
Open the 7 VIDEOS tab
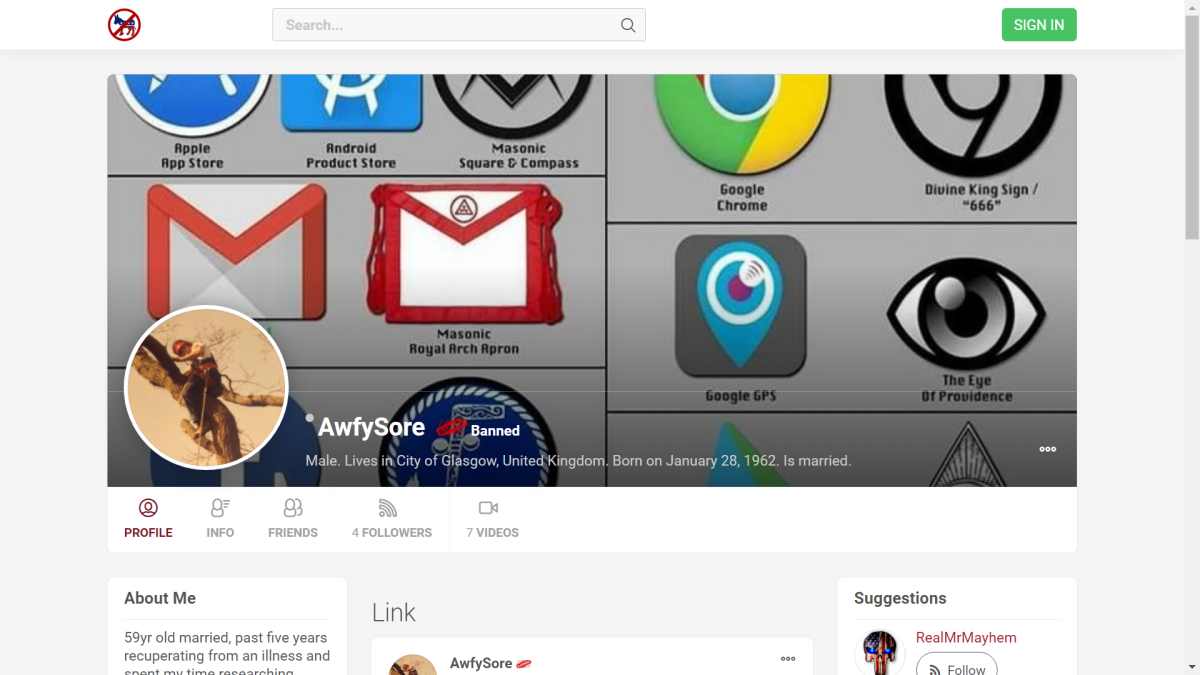click(x=492, y=532)
